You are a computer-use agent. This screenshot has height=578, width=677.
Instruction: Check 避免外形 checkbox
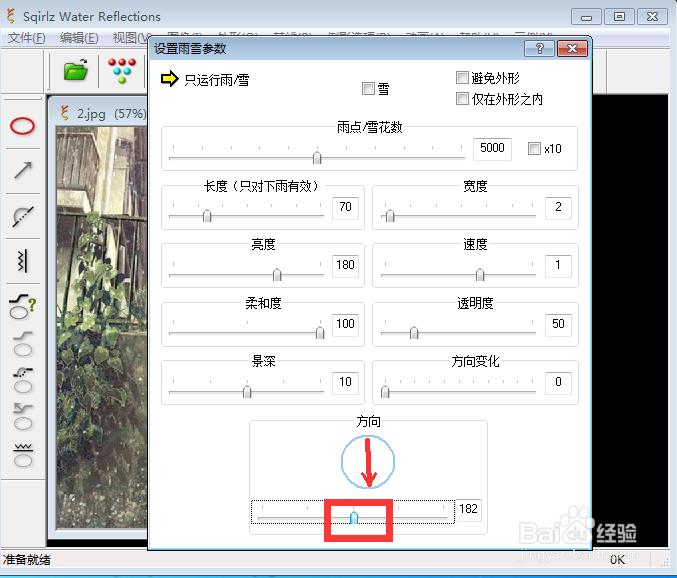462,78
